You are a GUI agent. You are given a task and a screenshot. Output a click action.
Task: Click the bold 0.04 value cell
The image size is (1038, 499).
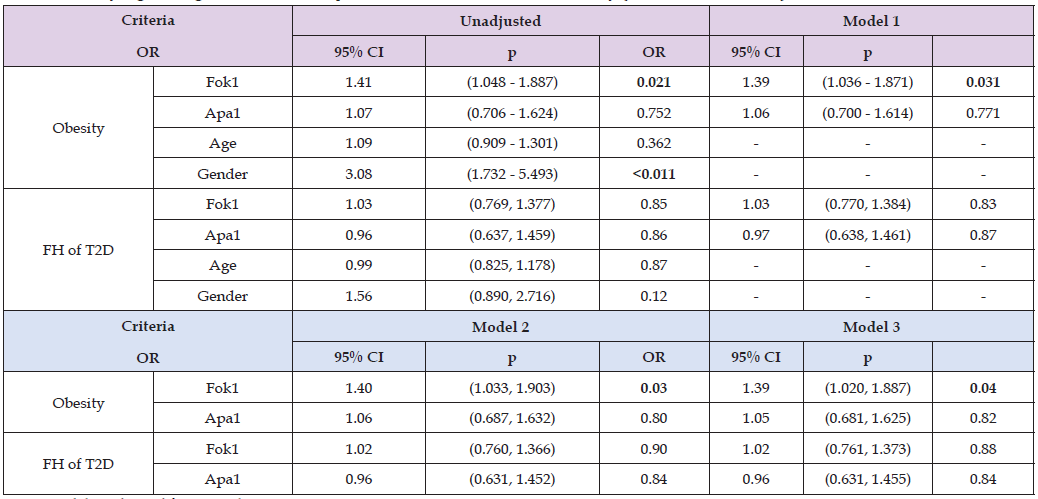(x=983, y=387)
